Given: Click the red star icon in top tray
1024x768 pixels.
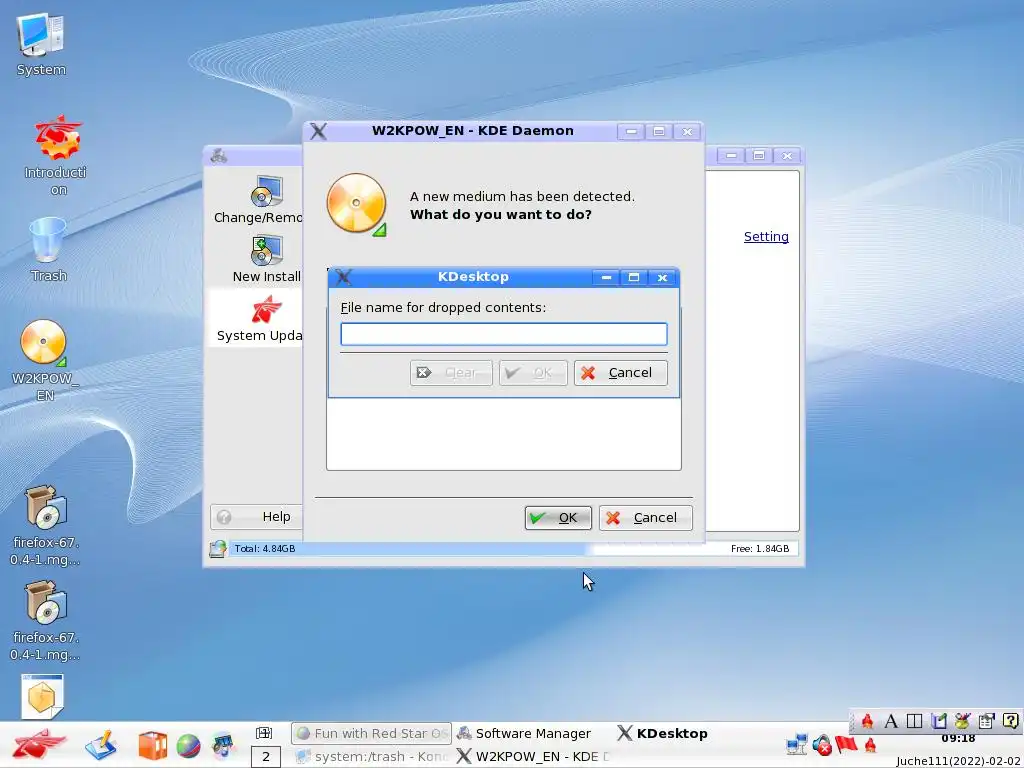Looking at the screenshot, I should click(867, 721).
